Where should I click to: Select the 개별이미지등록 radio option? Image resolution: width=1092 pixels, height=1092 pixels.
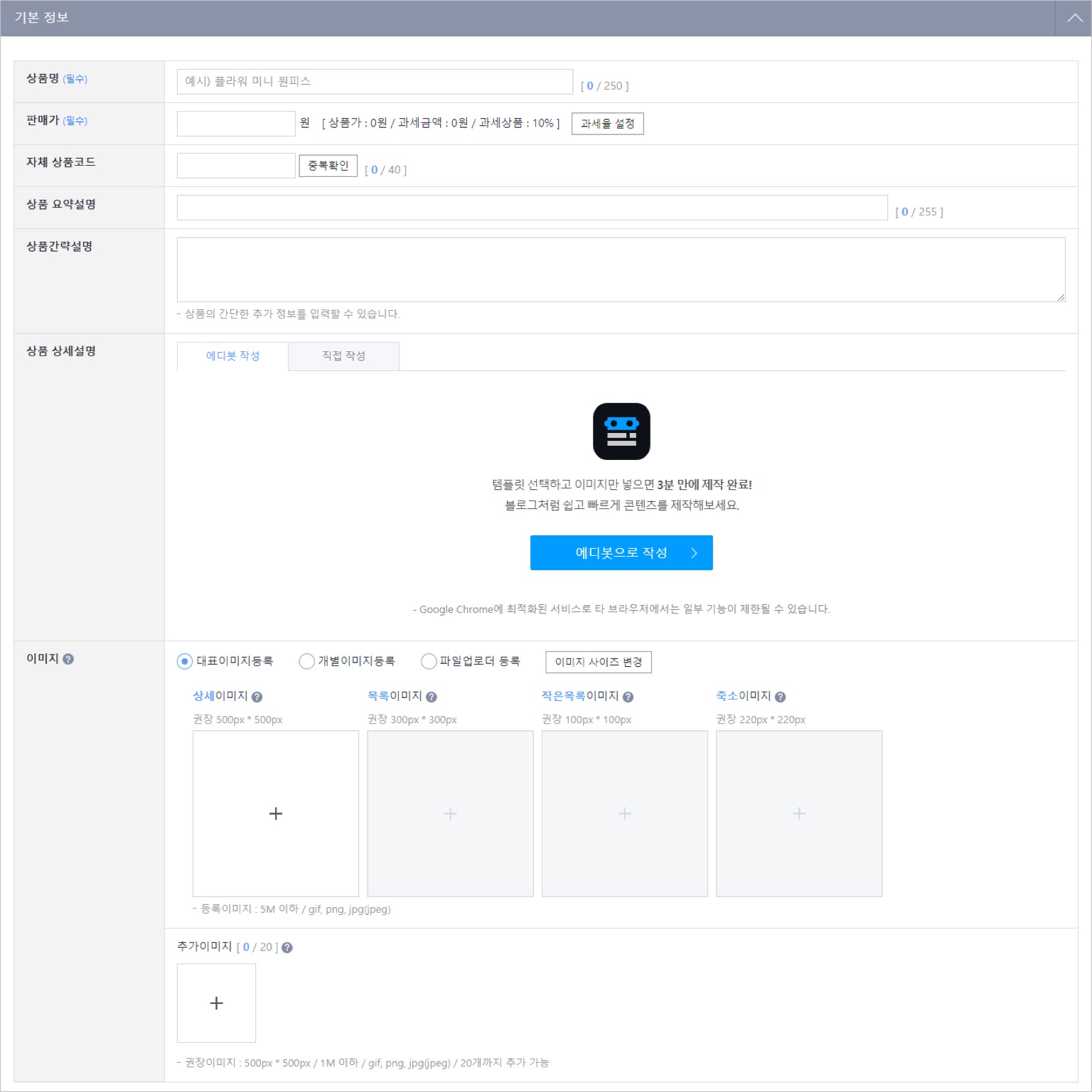(306, 662)
